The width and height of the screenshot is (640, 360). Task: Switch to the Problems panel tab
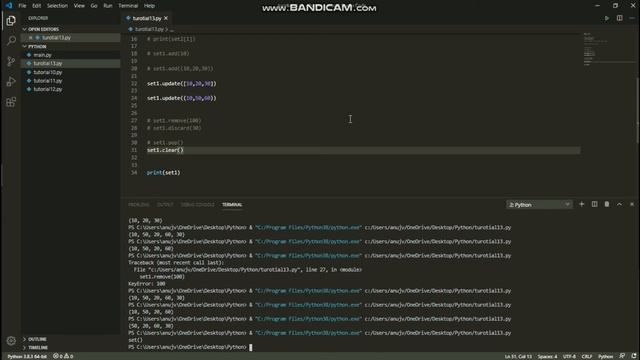pyautogui.click(x=139, y=204)
